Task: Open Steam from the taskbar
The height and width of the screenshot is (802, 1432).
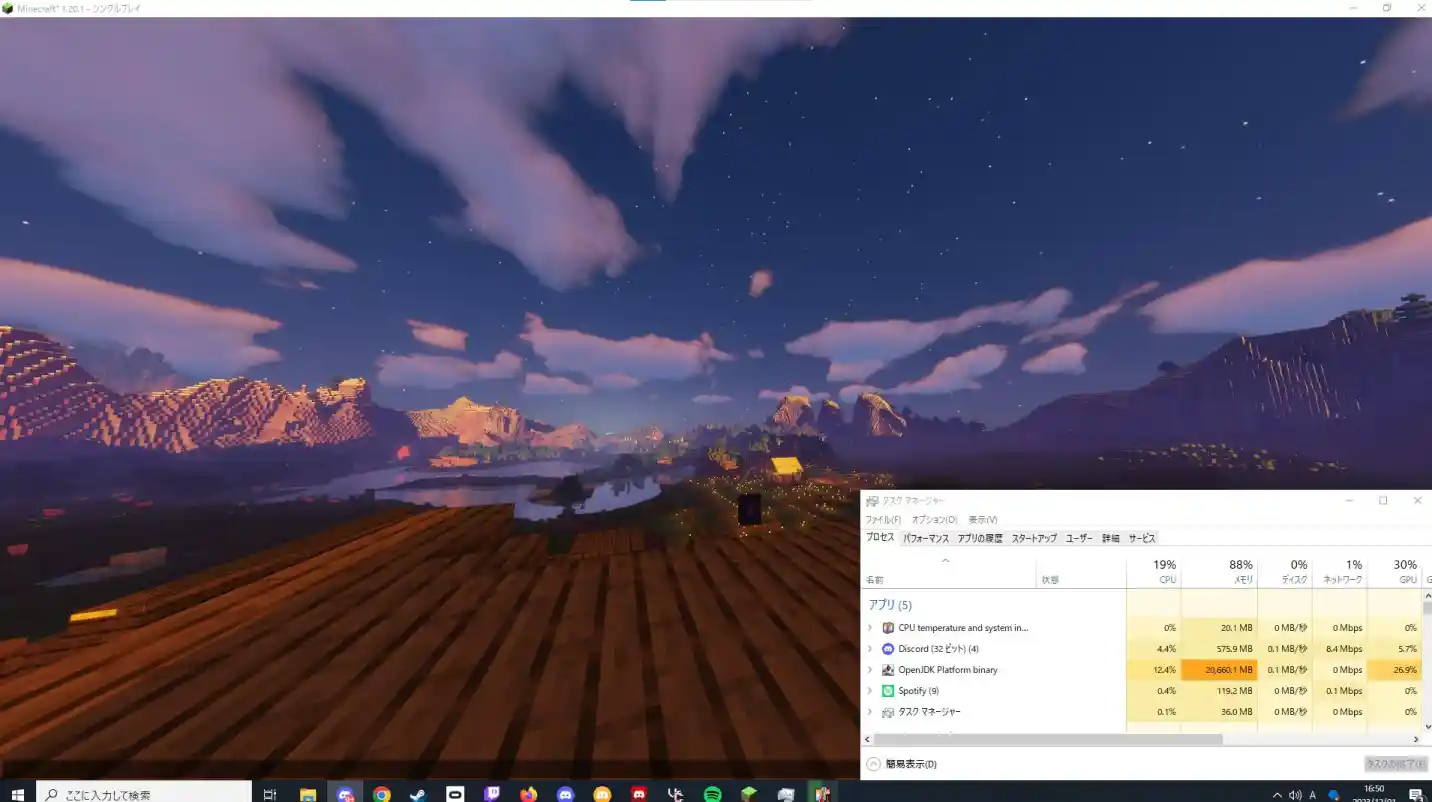Action: tap(418, 794)
